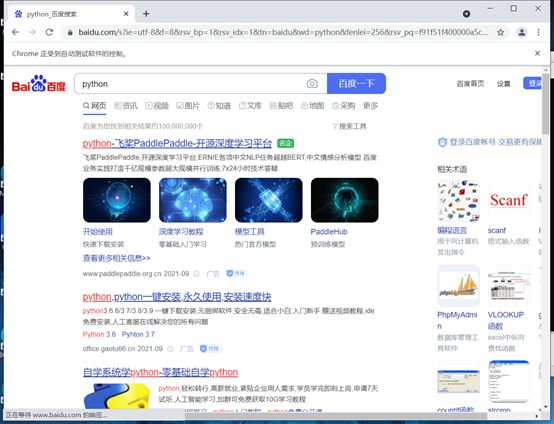Click the shield icon beside 登录百度帐号
The image size is (554, 424).
(x=442, y=142)
